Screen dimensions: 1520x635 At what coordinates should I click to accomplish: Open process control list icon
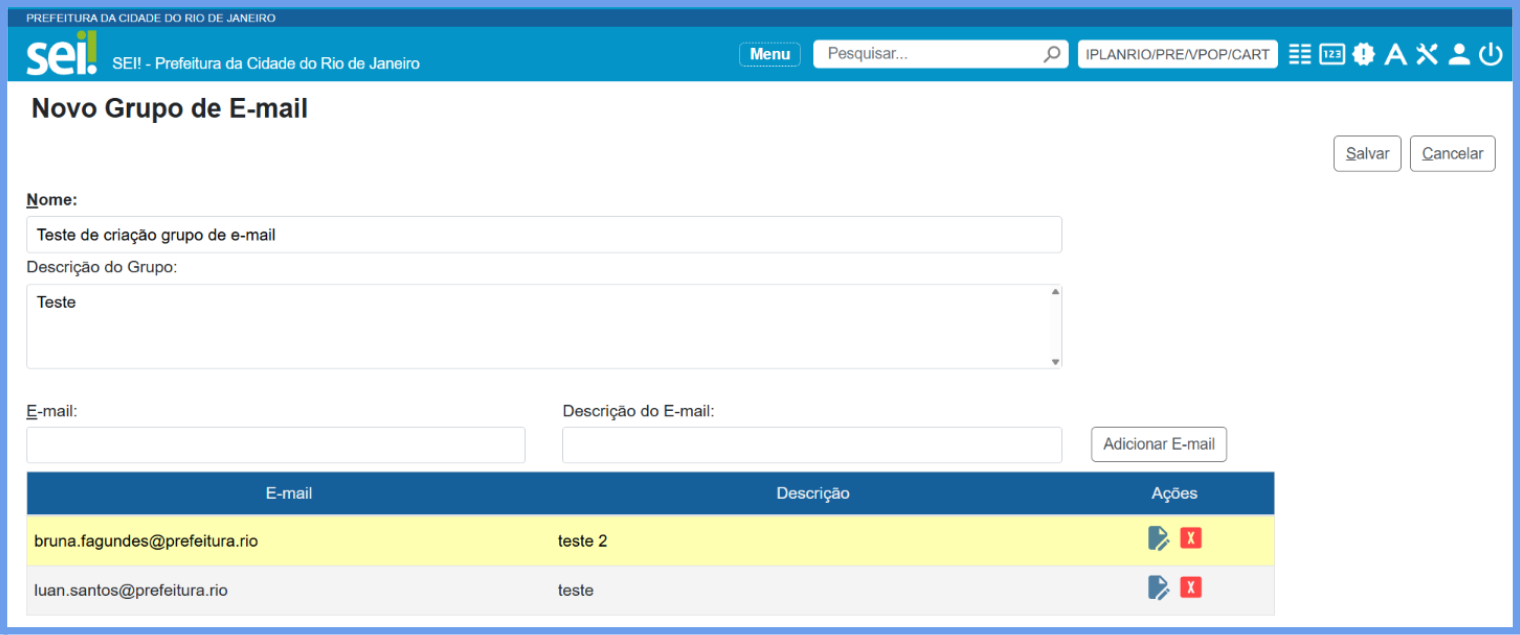coord(1299,54)
